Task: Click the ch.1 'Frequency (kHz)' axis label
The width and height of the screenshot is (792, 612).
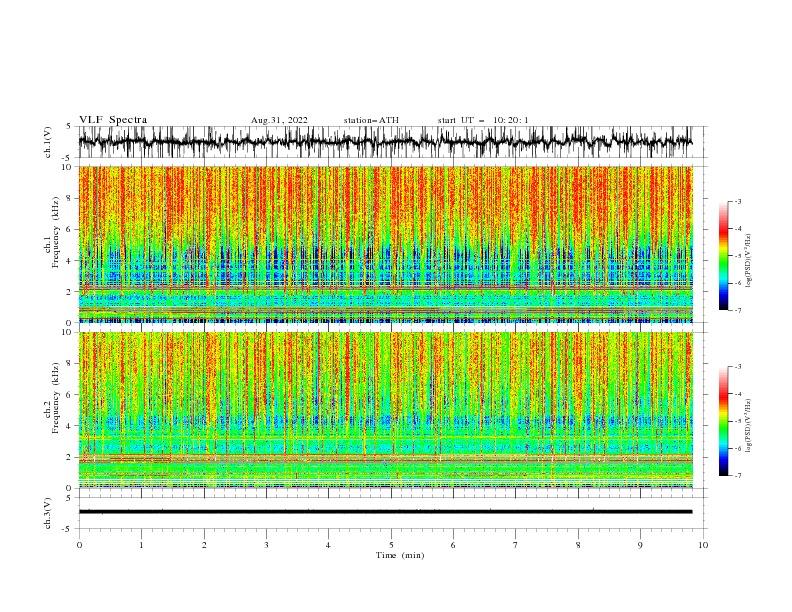Action: pyautogui.click(x=56, y=232)
